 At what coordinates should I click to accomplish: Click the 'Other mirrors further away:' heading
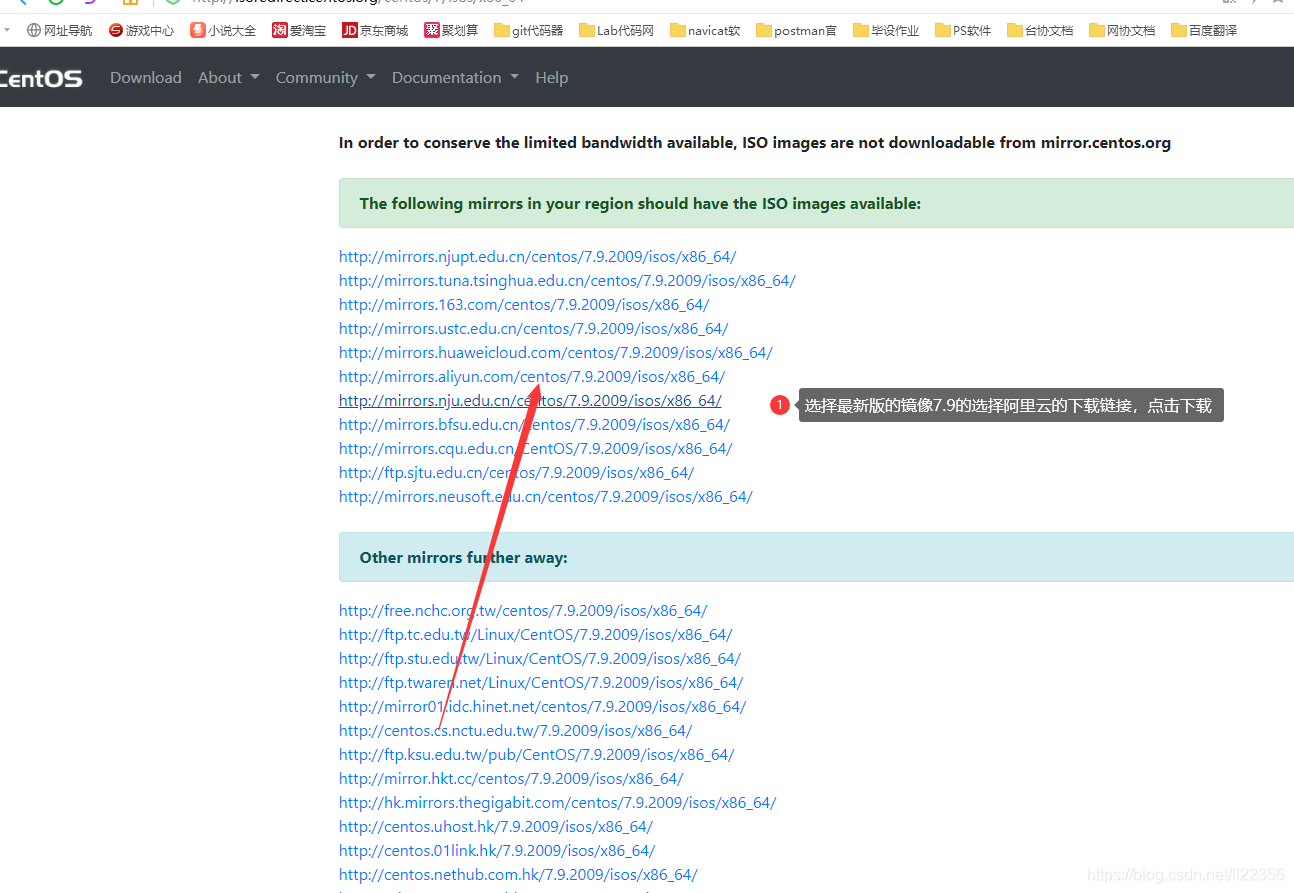pos(463,558)
